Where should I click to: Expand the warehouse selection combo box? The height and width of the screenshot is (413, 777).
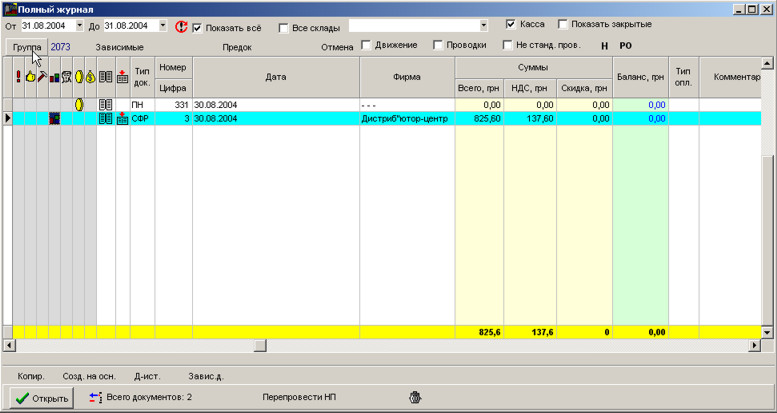[484, 26]
